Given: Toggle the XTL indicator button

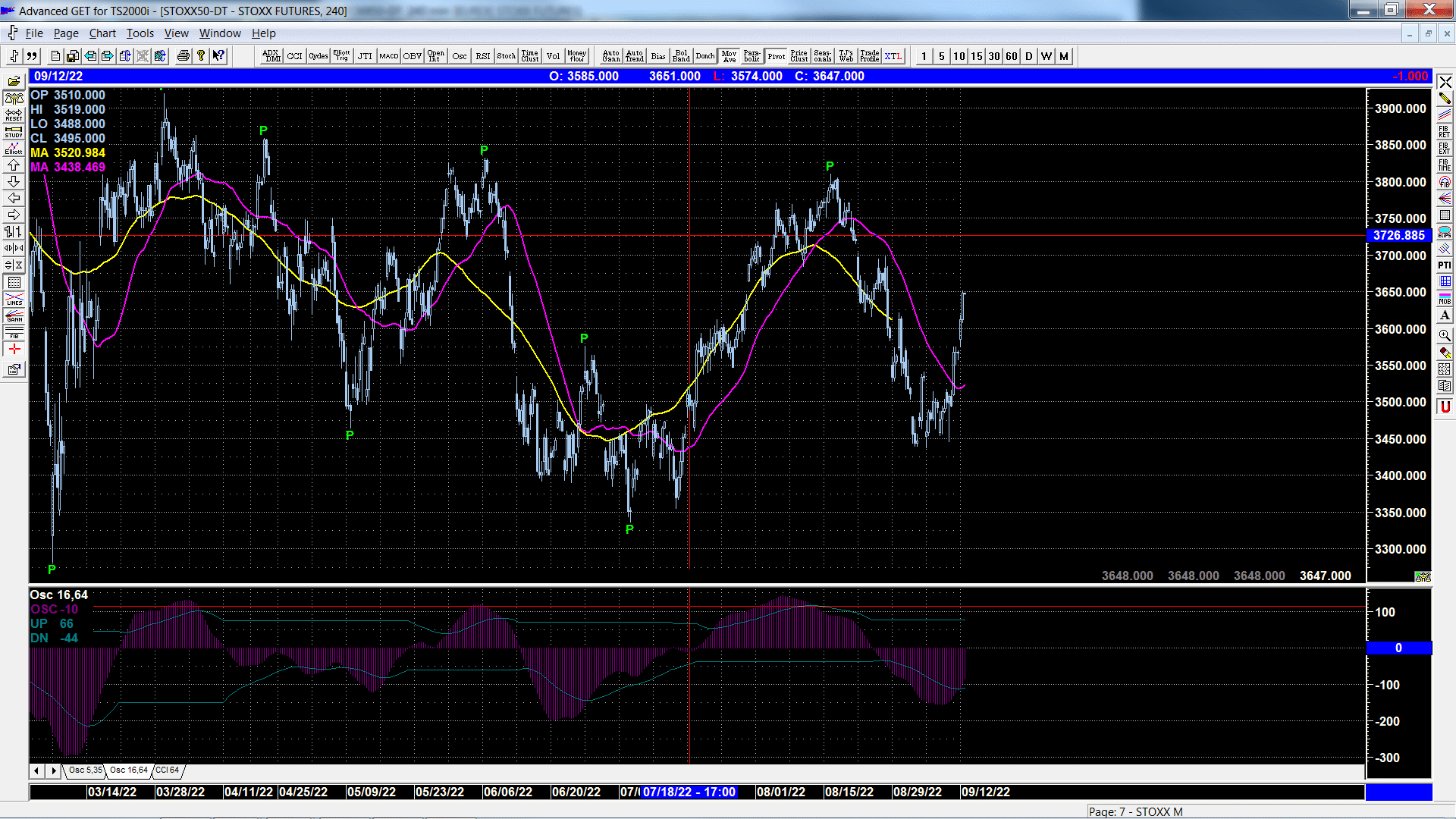Looking at the screenshot, I should point(893,56).
